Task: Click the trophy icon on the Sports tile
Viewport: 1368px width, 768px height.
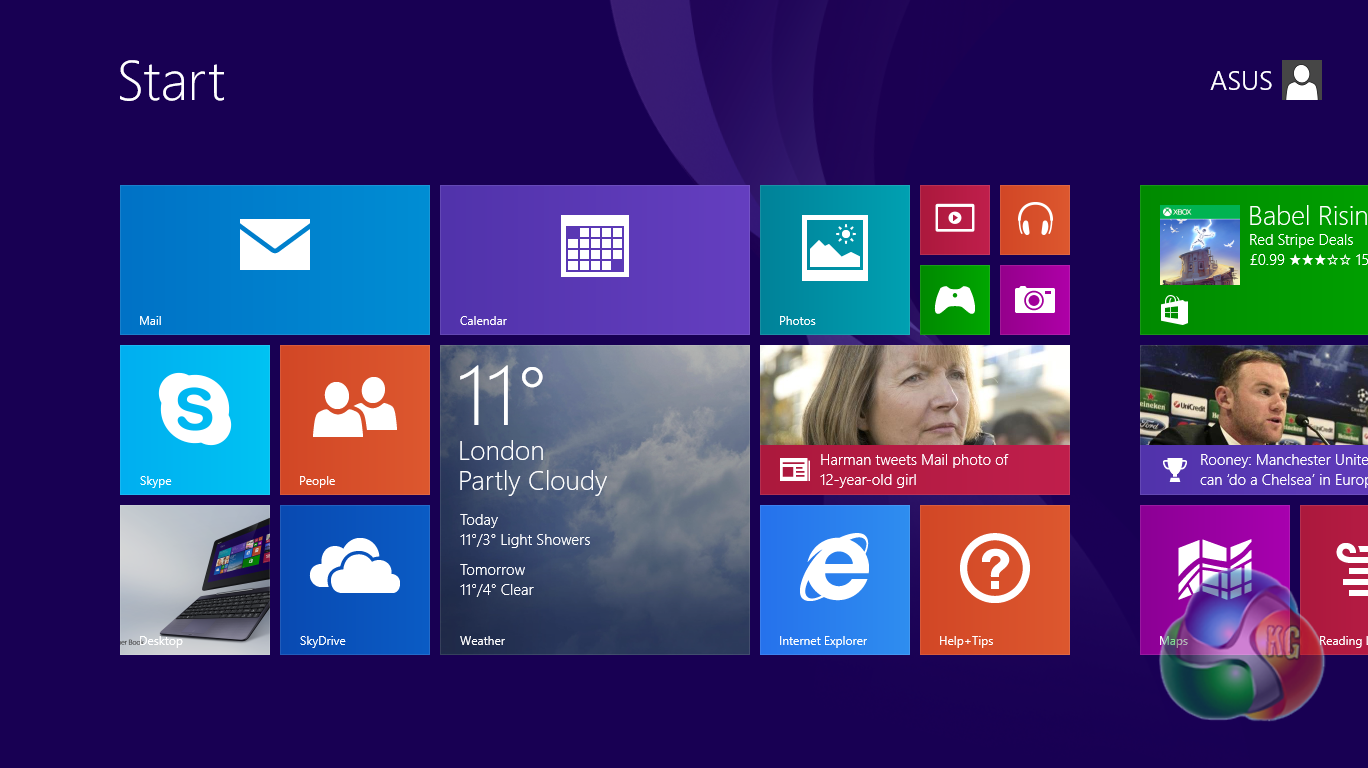Action: click(x=1175, y=469)
